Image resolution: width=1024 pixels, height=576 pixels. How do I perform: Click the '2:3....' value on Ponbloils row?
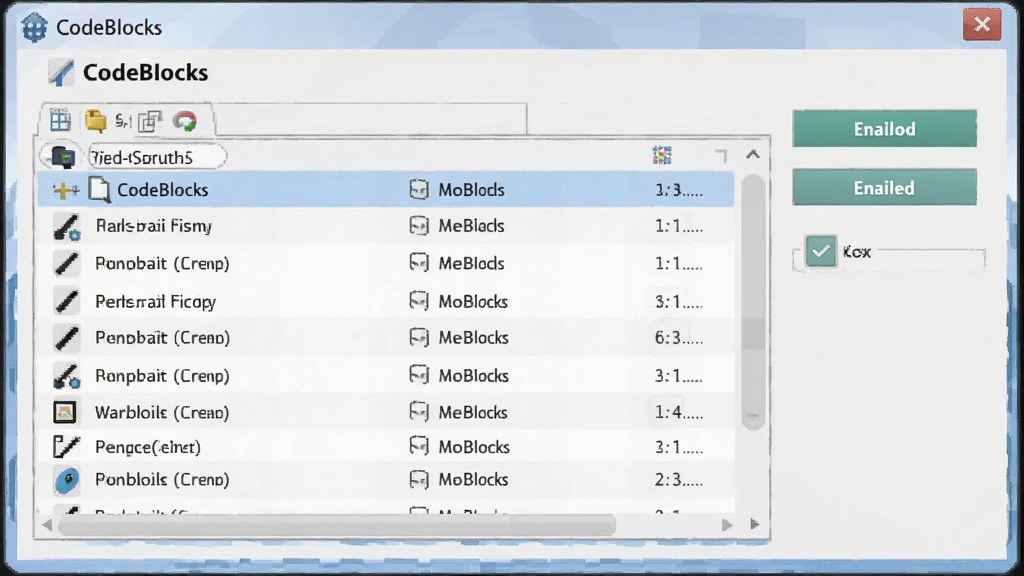(679, 479)
